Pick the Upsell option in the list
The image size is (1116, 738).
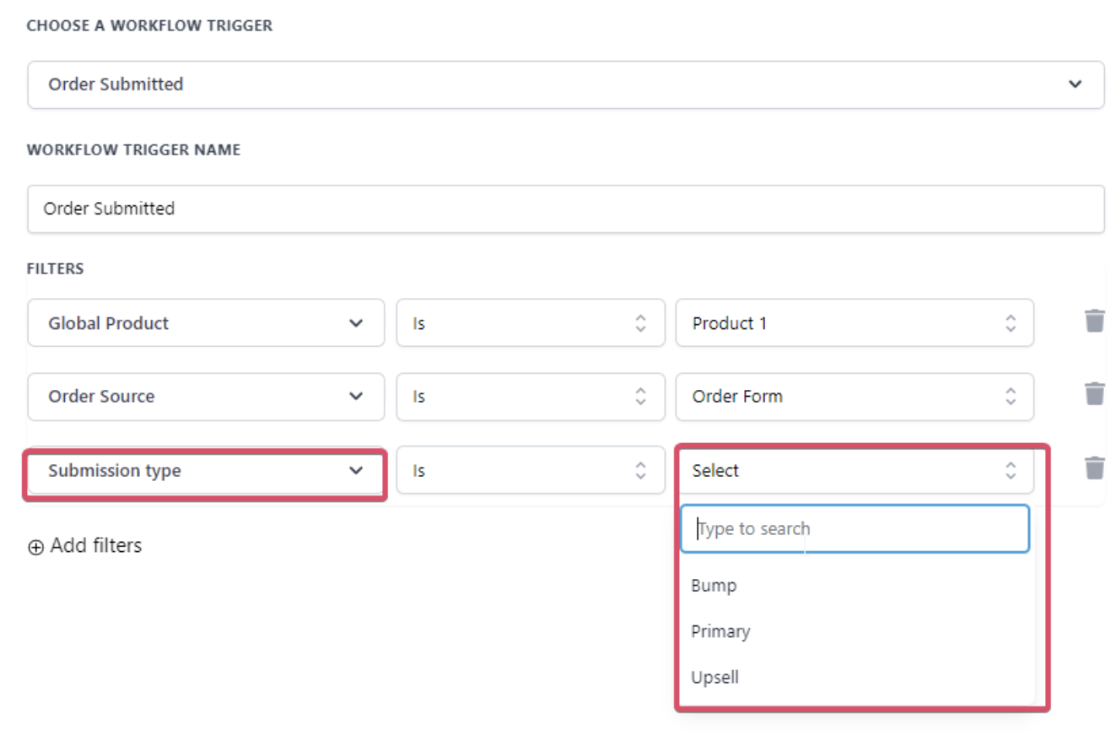[715, 677]
